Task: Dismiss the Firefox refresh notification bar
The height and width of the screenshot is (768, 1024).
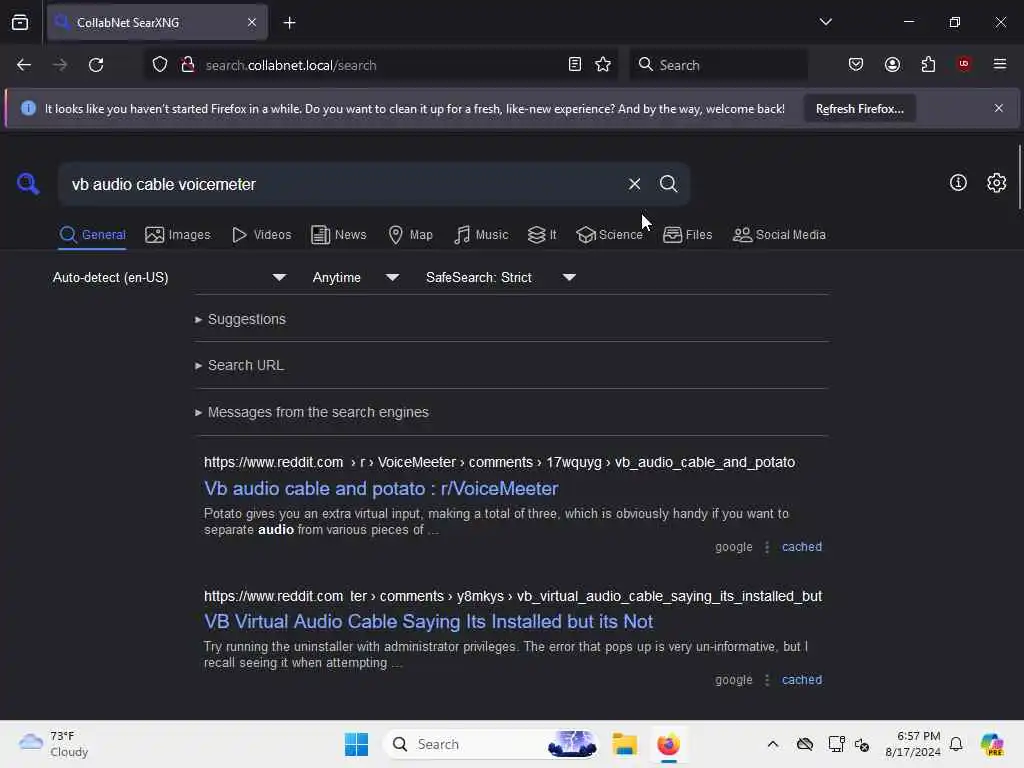Action: pyautogui.click(x=998, y=108)
